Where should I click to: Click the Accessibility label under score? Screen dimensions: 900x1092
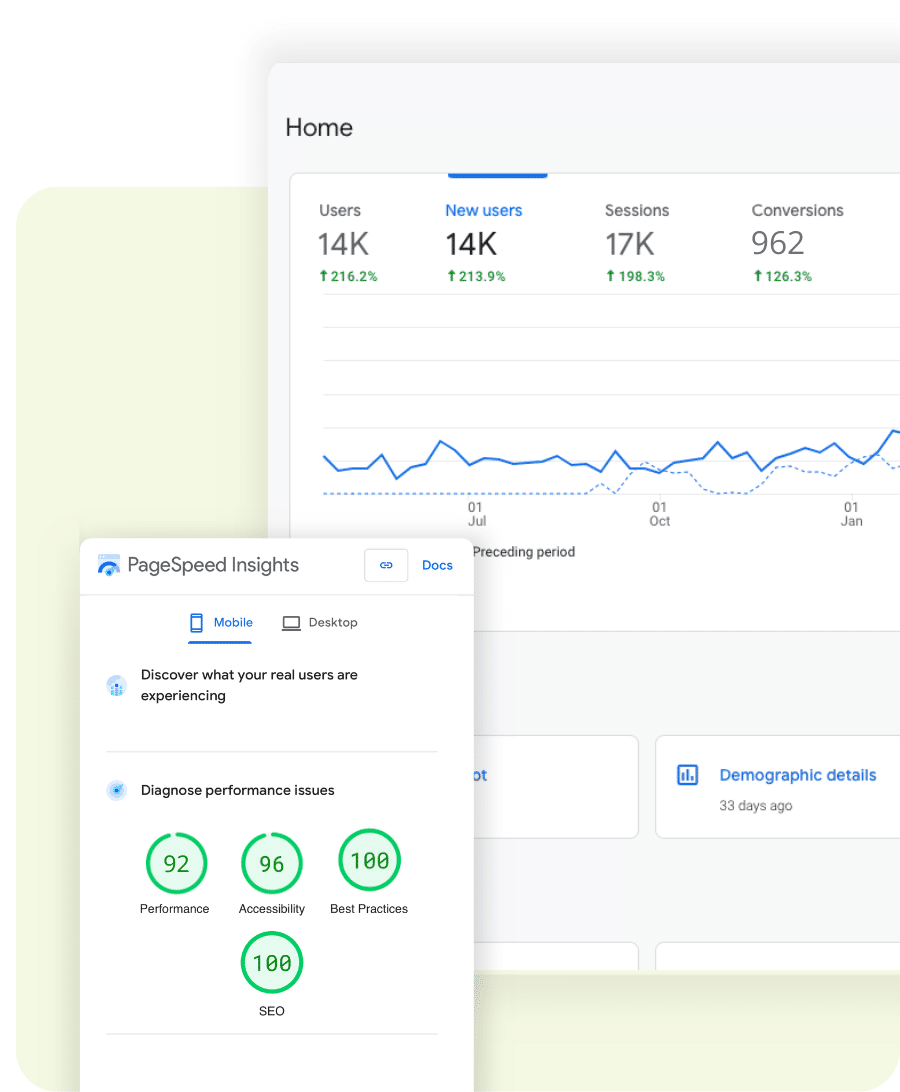pyautogui.click(x=272, y=909)
